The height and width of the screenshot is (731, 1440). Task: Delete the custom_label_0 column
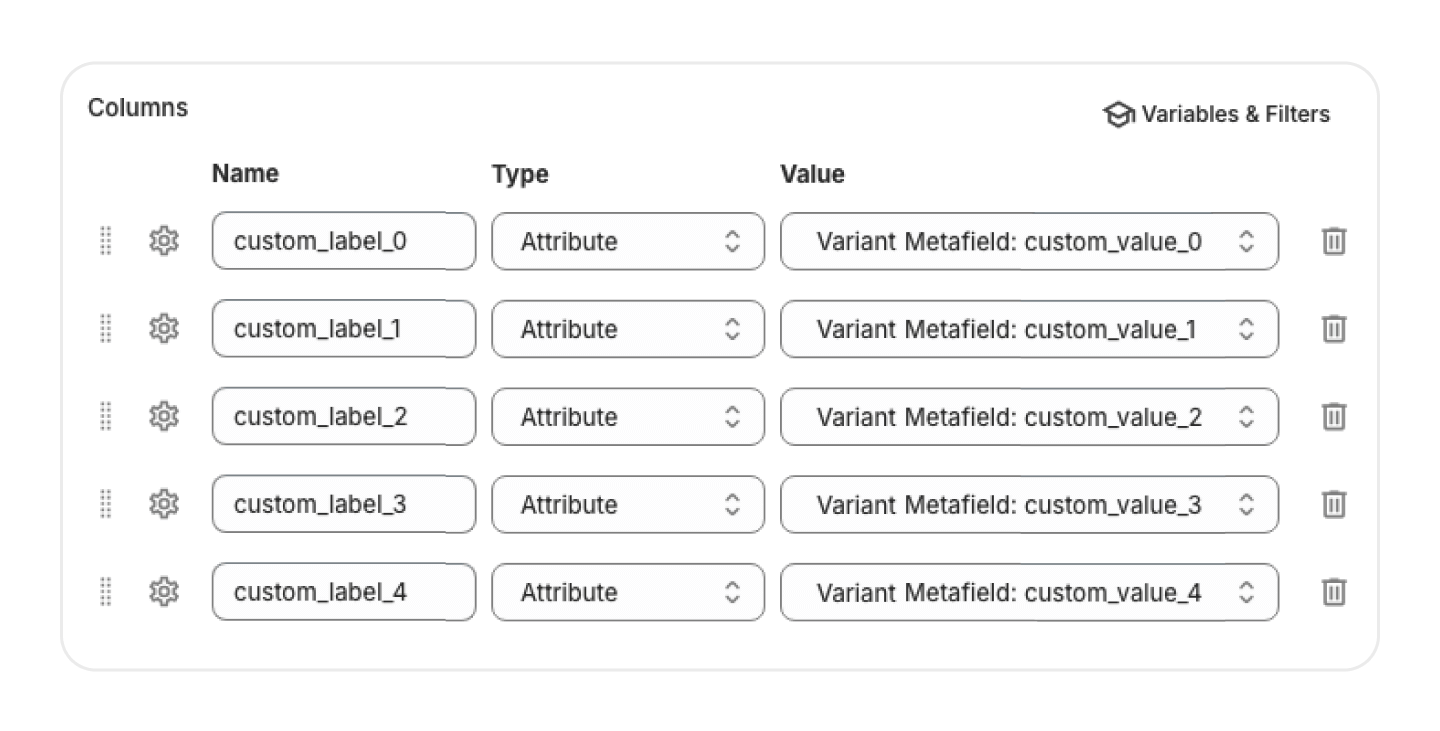(1334, 241)
